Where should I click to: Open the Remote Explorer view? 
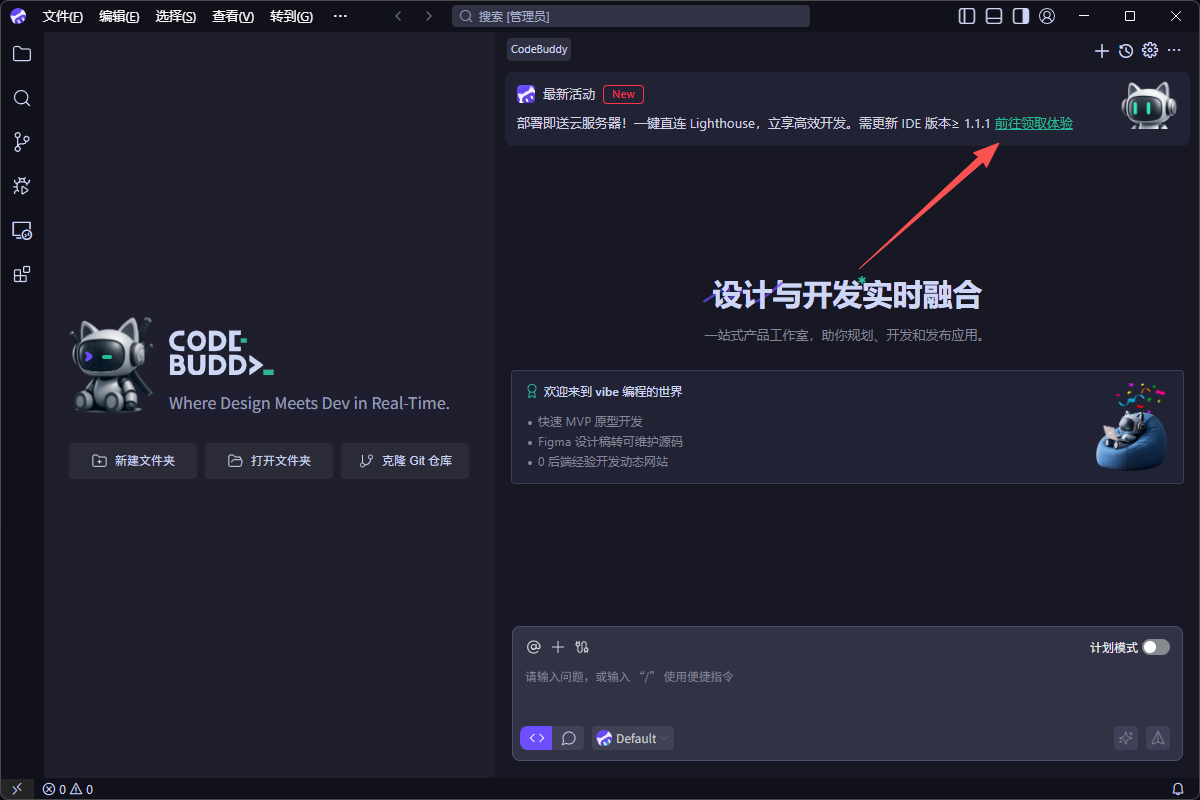(x=22, y=230)
